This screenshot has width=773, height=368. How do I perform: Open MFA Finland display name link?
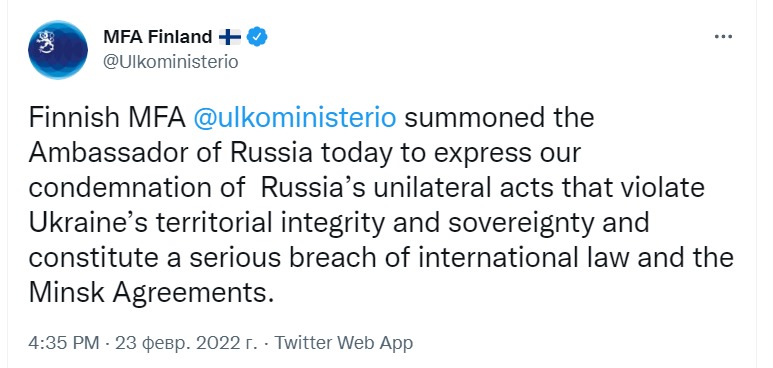157,37
